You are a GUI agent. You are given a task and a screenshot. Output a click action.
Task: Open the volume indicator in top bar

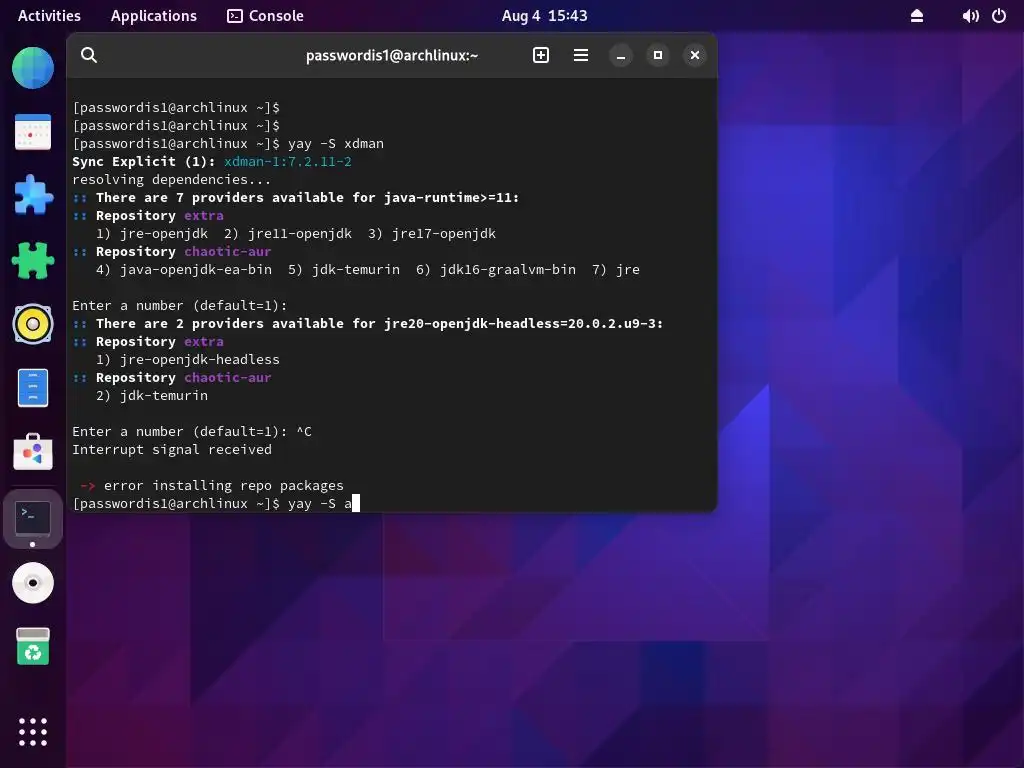coord(970,16)
